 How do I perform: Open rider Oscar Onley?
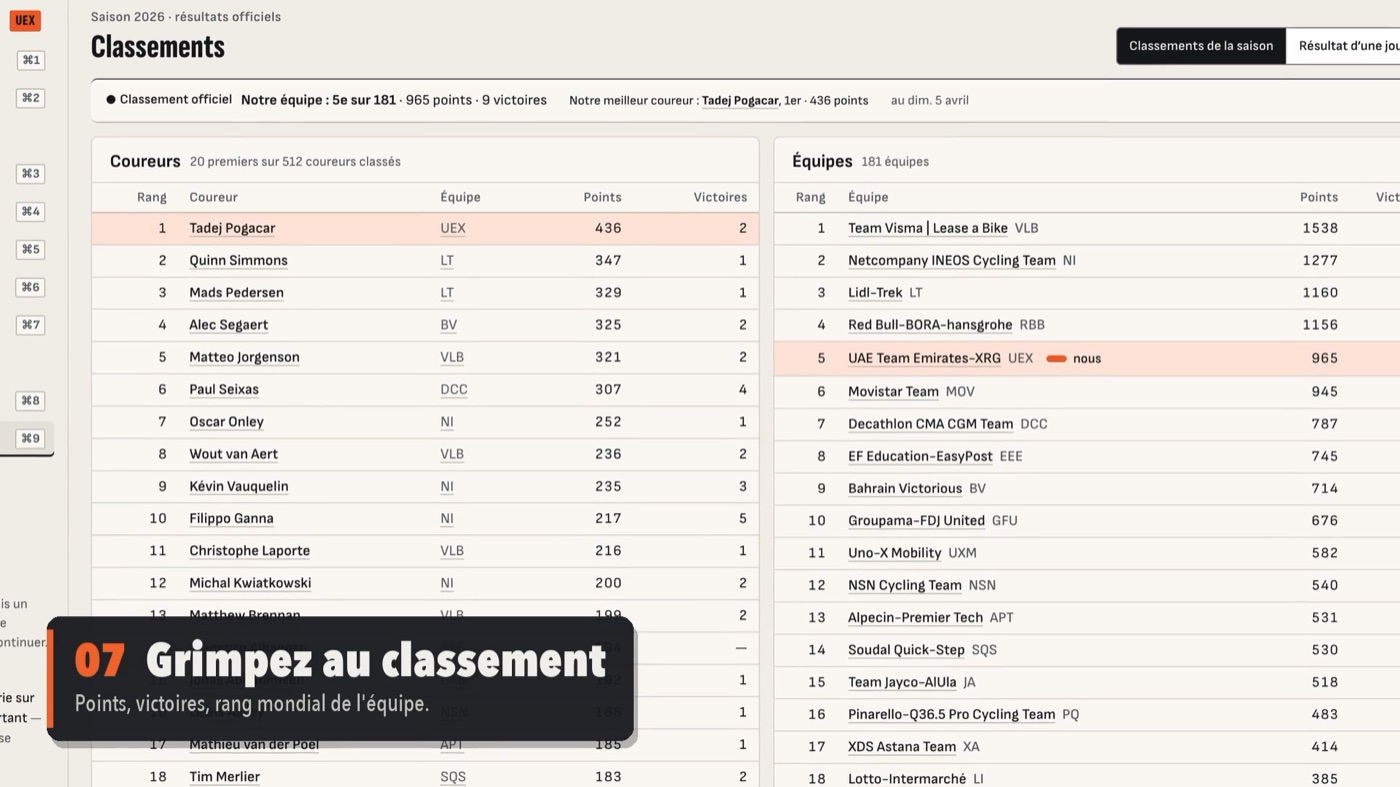226,422
